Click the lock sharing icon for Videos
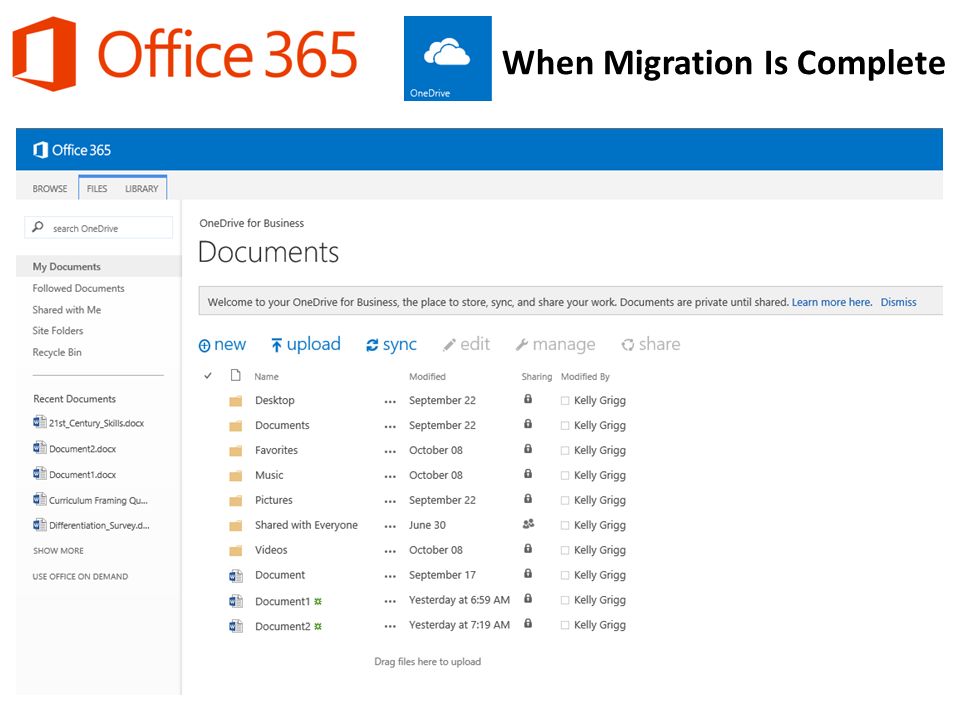960x720 pixels. coord(528,549)
